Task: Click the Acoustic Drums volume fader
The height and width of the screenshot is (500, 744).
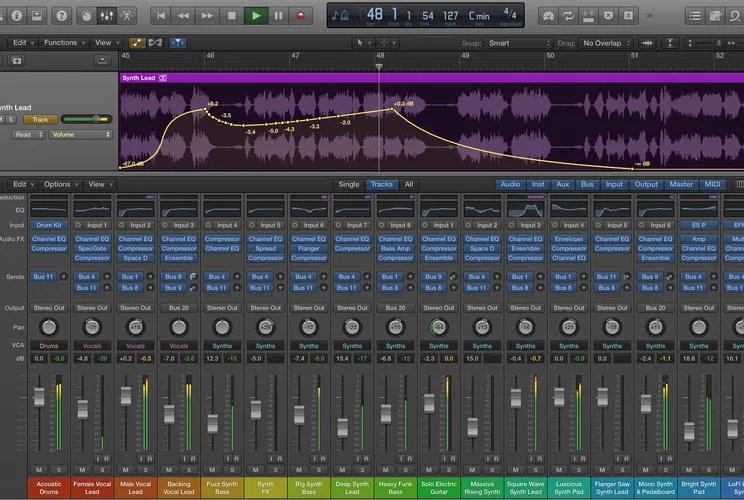Action: (39, 397)
